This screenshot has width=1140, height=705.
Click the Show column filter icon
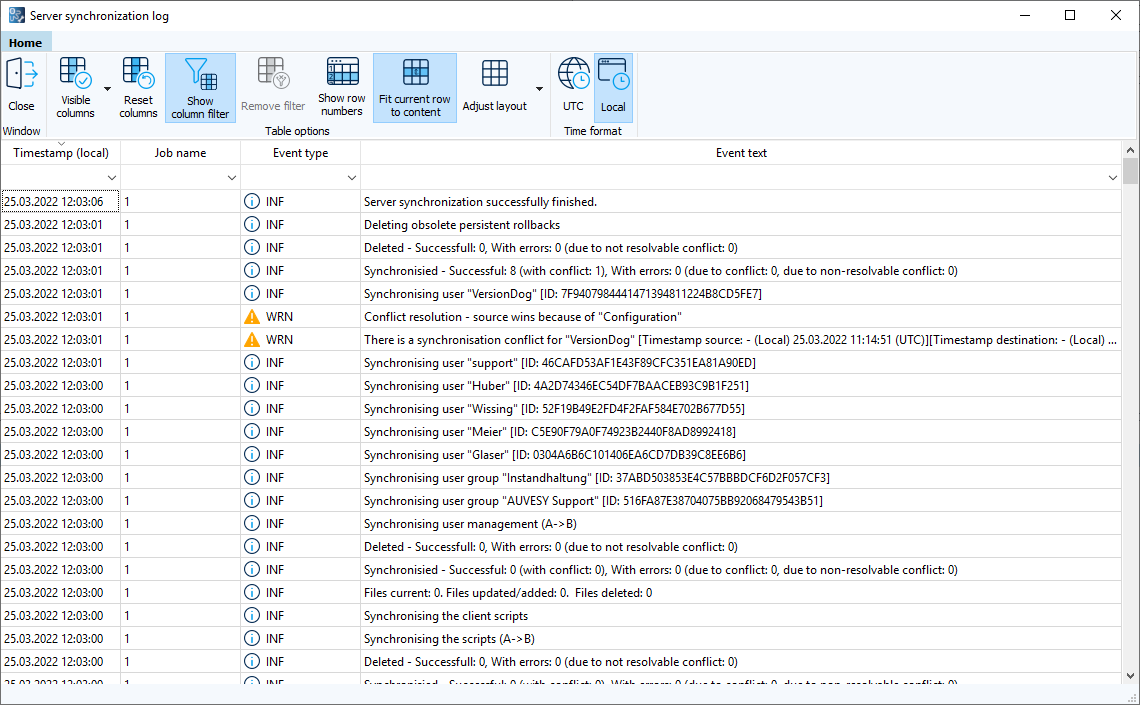pyautogui.click(x=200, y=88)
